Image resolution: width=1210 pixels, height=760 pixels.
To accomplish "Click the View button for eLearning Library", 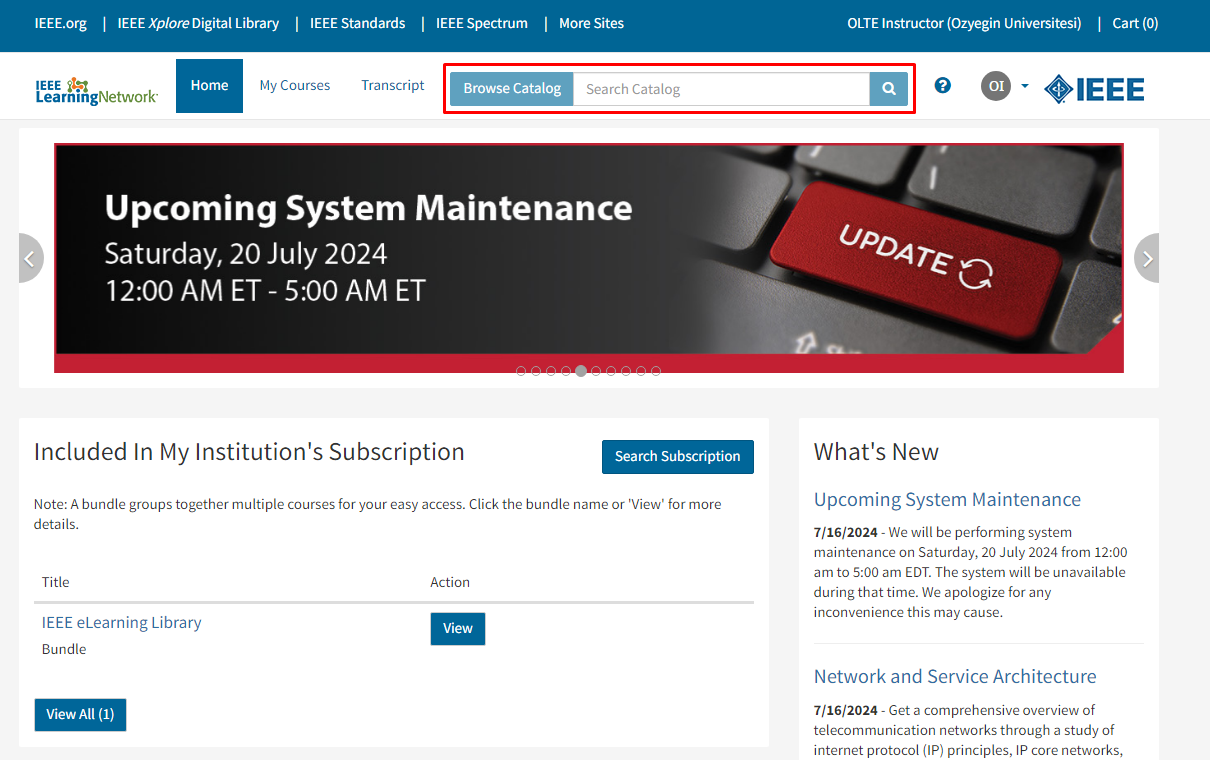I will pos(458,629).
